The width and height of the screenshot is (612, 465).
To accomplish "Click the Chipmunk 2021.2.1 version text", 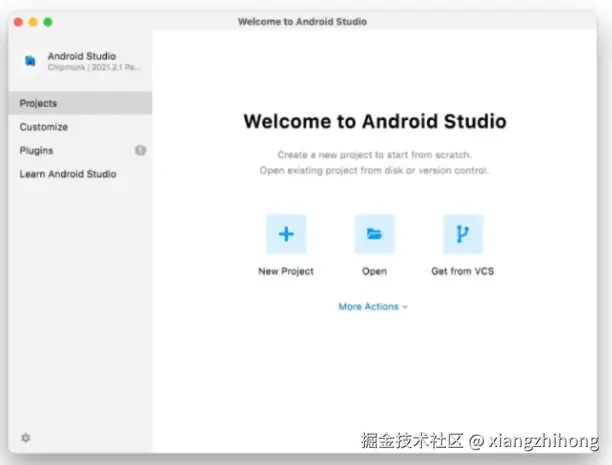I will click(94, 68).
